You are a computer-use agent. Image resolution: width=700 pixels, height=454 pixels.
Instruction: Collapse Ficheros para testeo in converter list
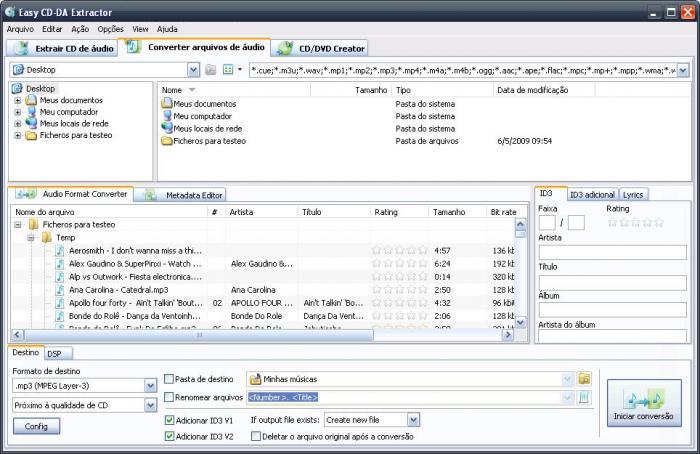pyautogui.click(x=18, y=225)
